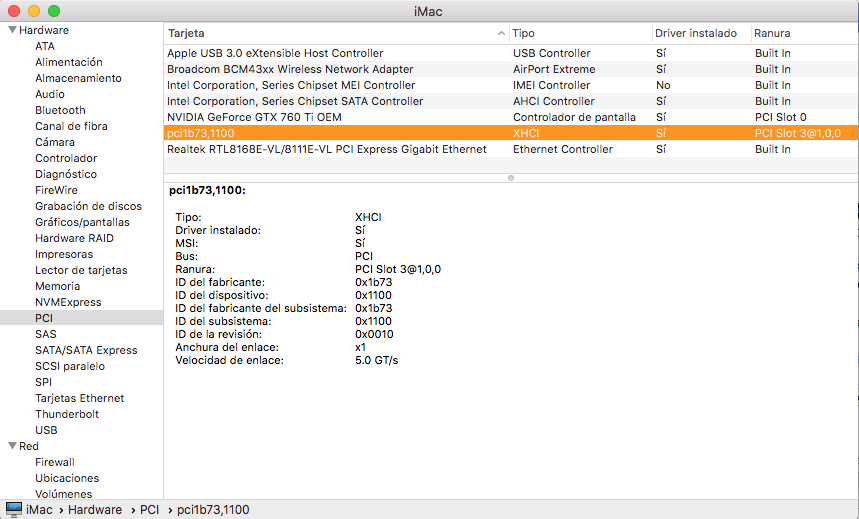859x519 pixels.
Task: Select Broadcom BCM43xx Wireless Network Adapter row
Action: [290, 69]
